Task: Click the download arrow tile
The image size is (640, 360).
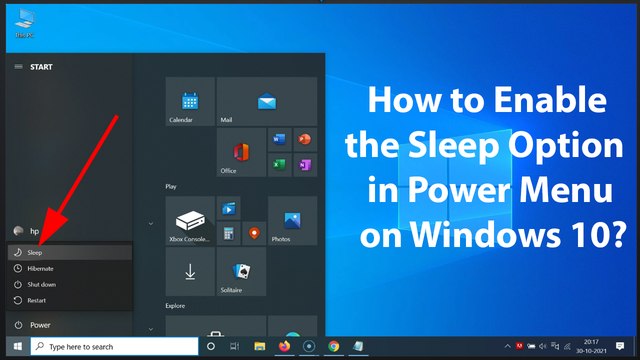Action: click(x=190, y=271)
